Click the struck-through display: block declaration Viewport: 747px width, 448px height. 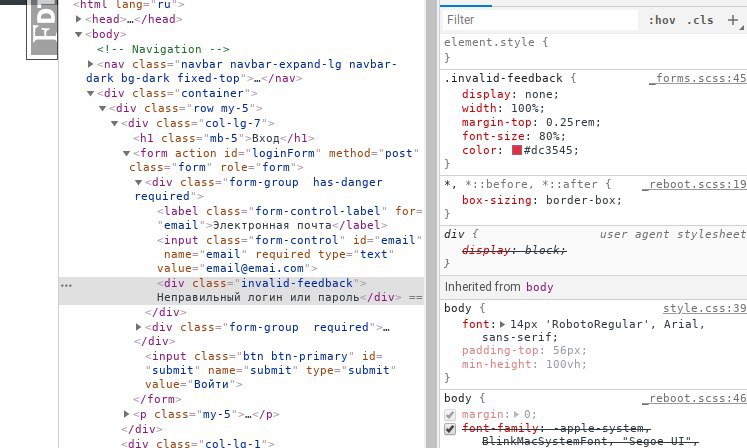(514, 250)
